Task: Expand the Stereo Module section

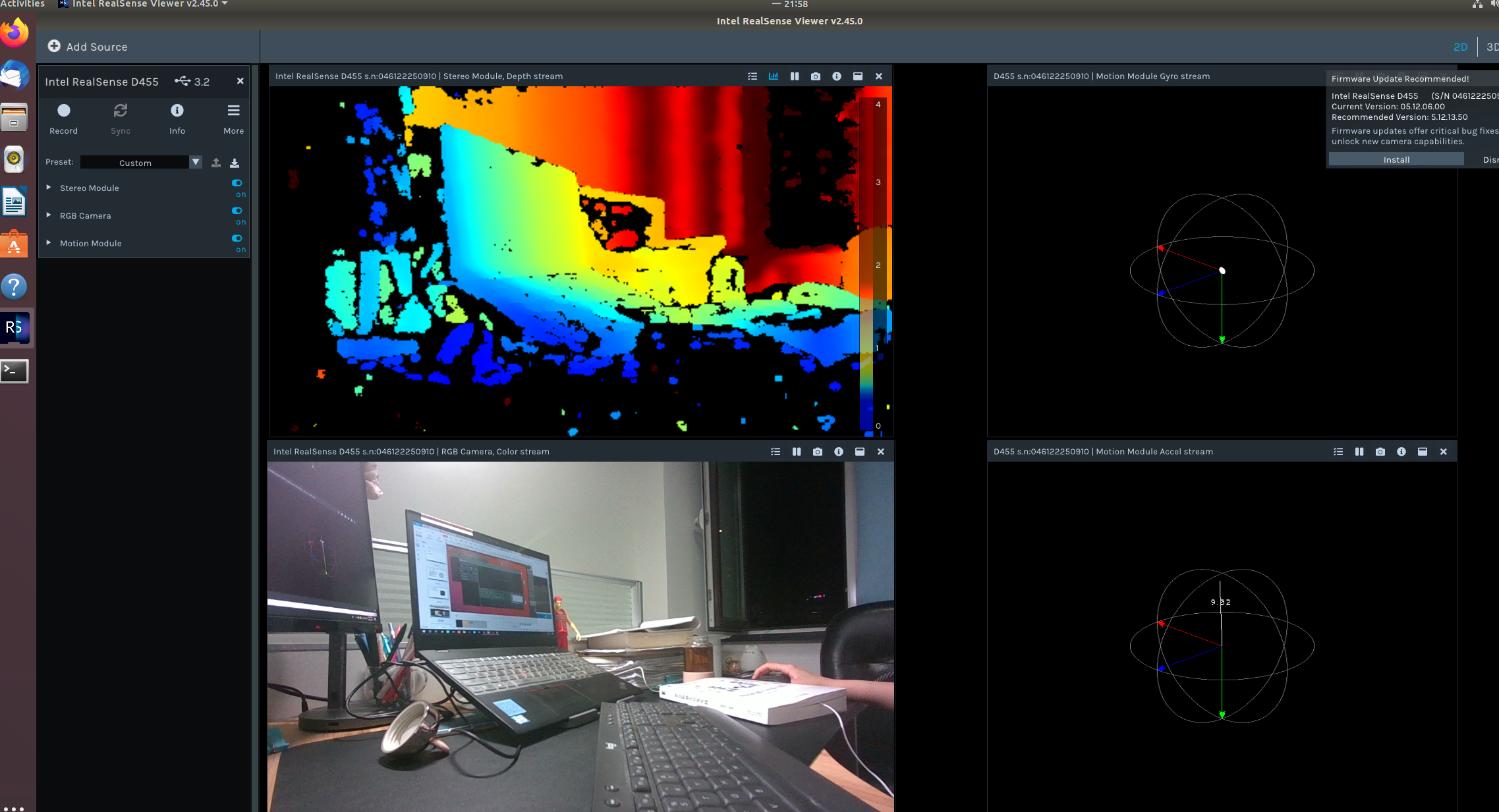Action: tap(49, 188)
